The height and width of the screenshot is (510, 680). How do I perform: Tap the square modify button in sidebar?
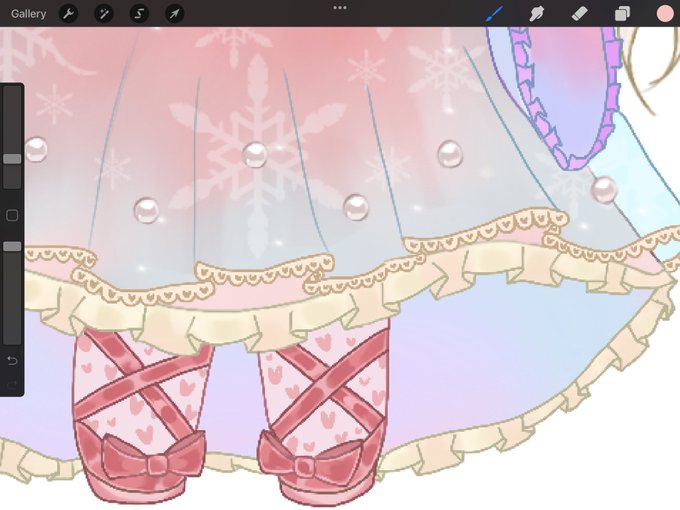[x=12, y=216]
